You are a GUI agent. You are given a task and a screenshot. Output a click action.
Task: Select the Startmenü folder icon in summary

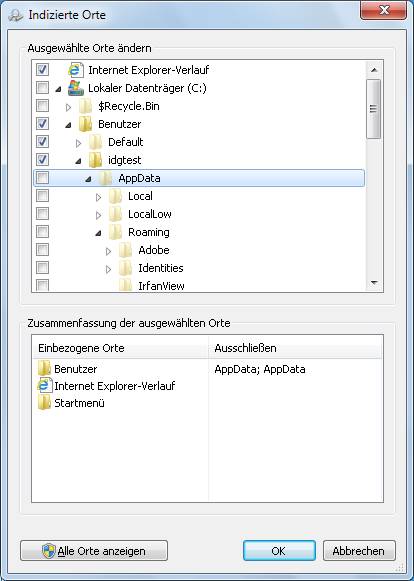pyautogui.click(x=44, y=403)
